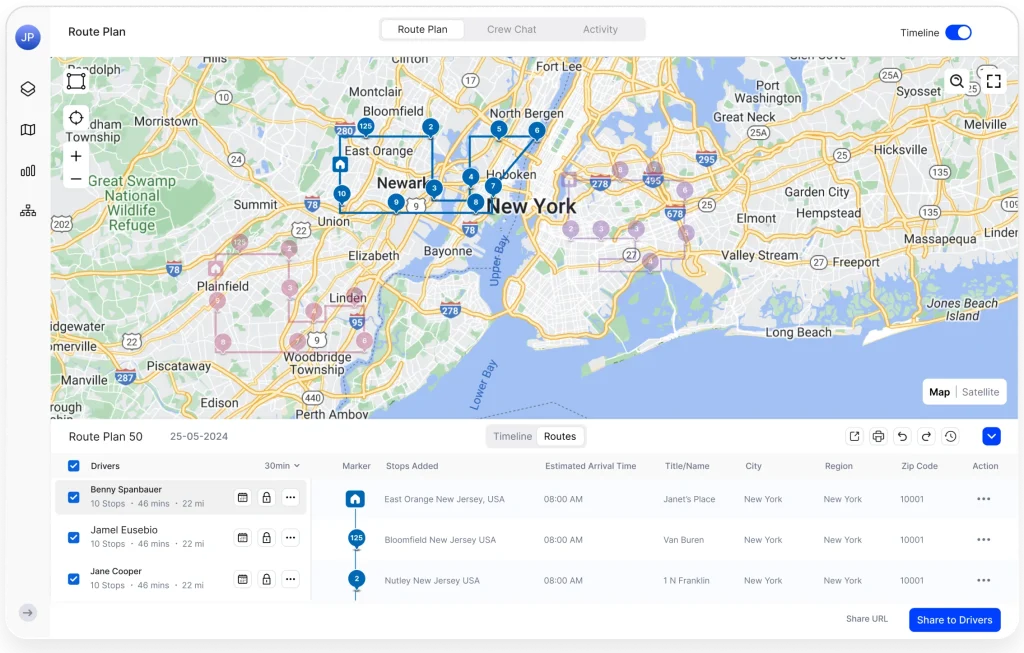Click blue map pin 125
This screenshot has height=653, width=1024.
pyautogui.click(x=366, y=127)
